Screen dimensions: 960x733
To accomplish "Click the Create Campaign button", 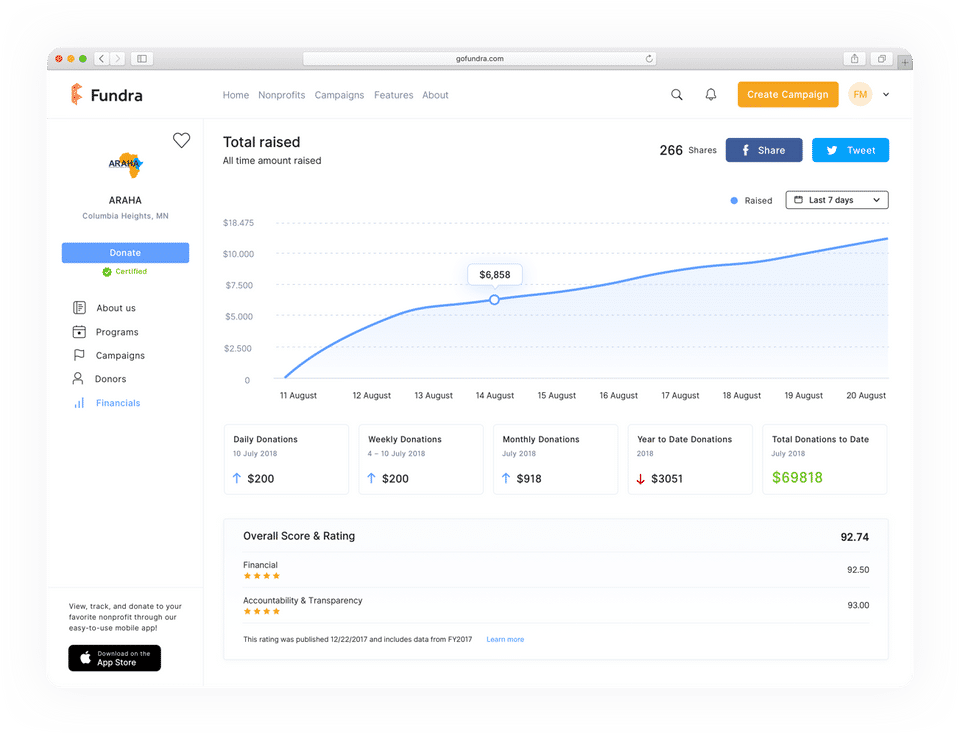I will (x=788, y=94).
